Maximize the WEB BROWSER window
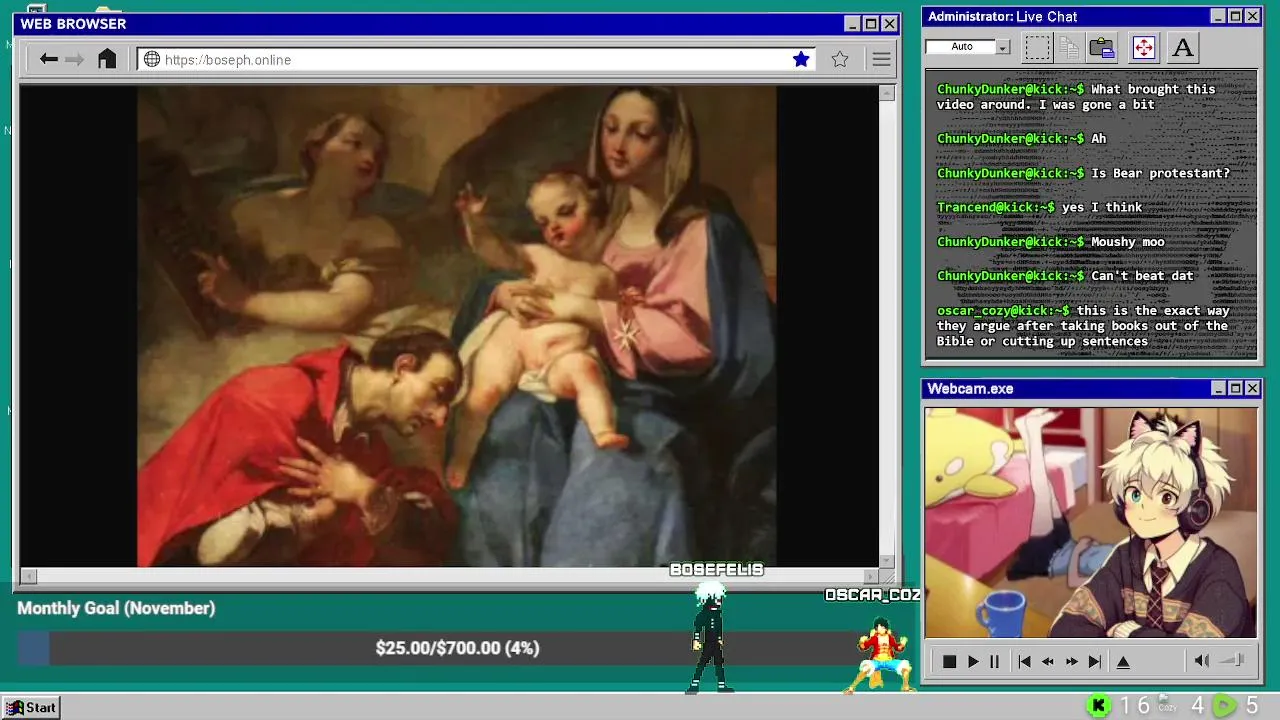The height and width of the screenshot is (720, 1280). tap(871, 24)
